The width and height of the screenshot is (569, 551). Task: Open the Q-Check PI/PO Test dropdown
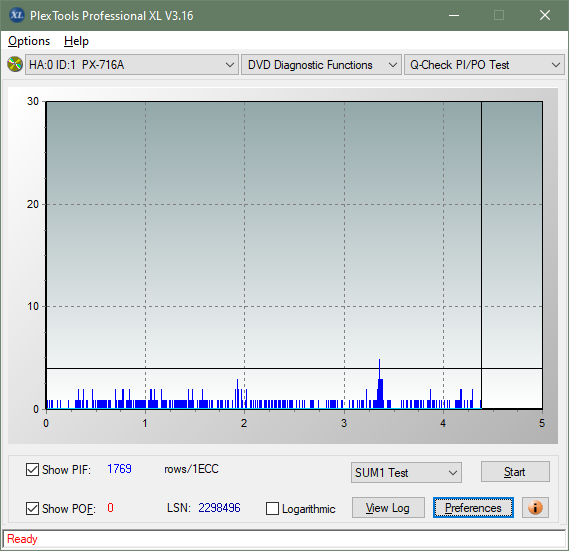click(x=484, y=65)
